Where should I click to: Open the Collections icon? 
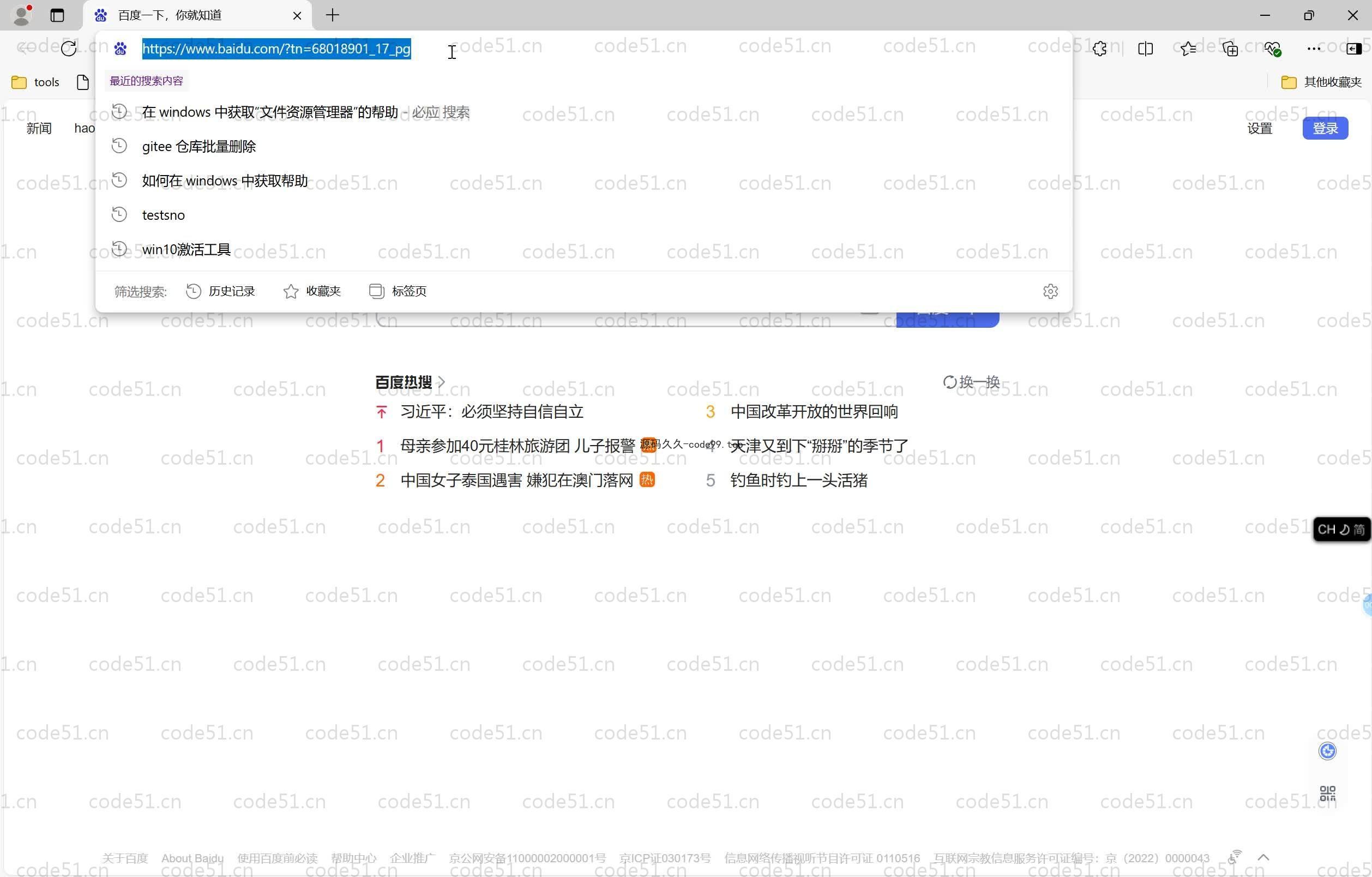[1230, 49]
